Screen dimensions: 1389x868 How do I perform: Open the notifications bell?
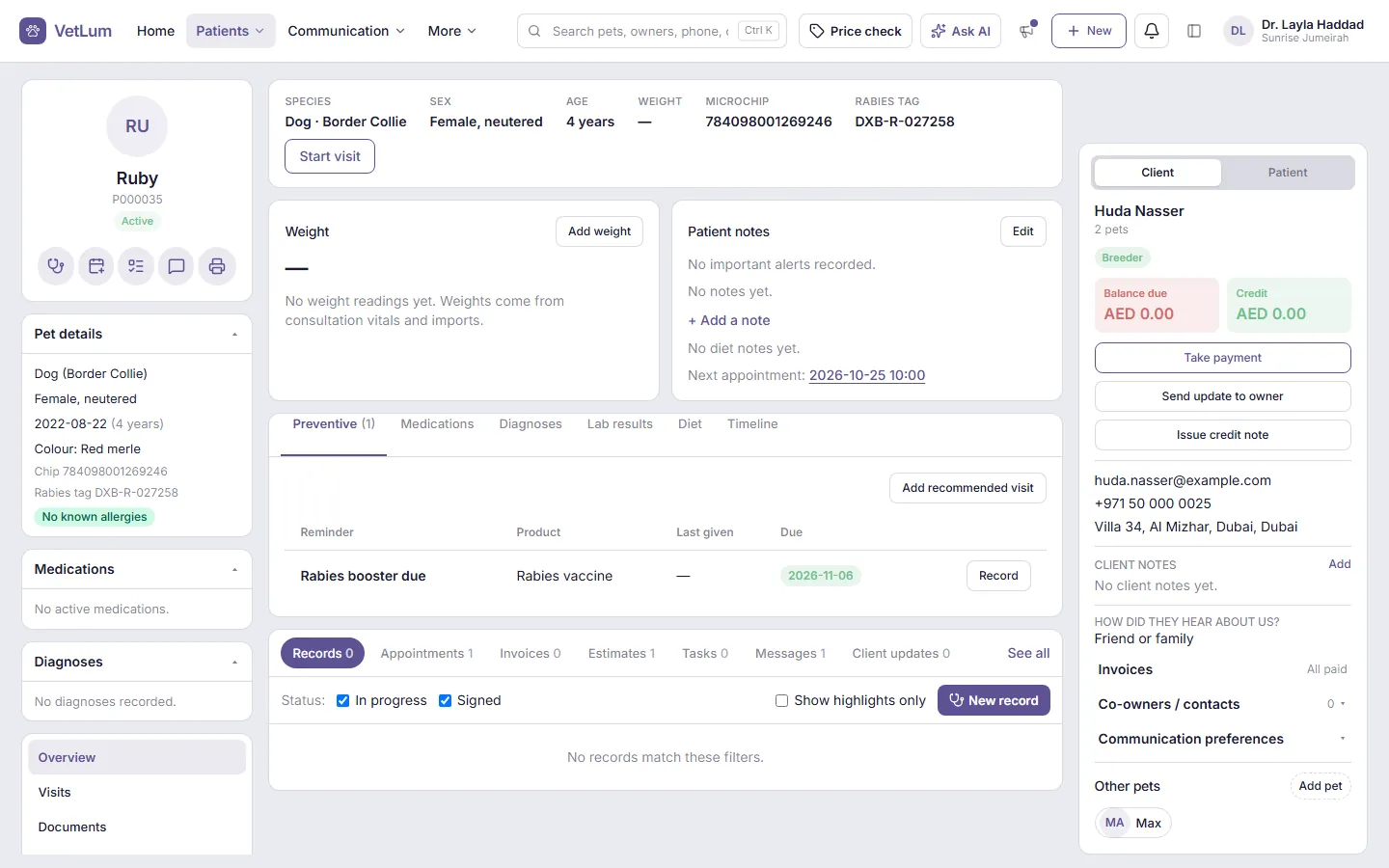point(1152,31)
